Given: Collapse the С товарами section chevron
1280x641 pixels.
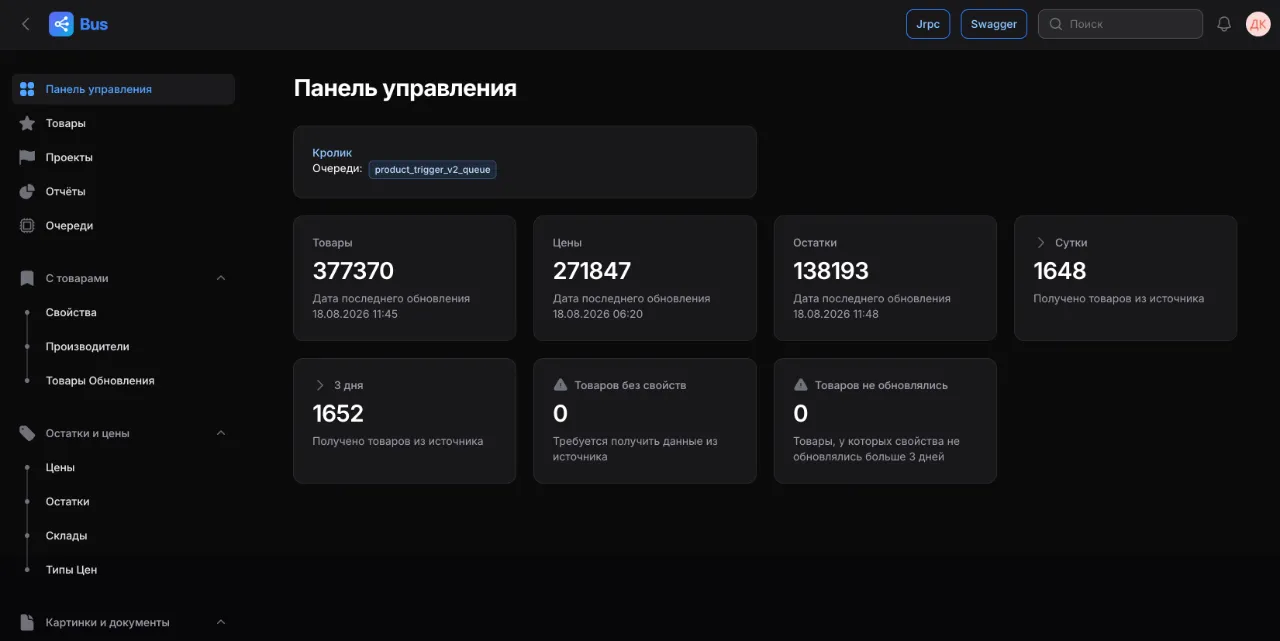Looking at the screenshot, I should 221,278.
